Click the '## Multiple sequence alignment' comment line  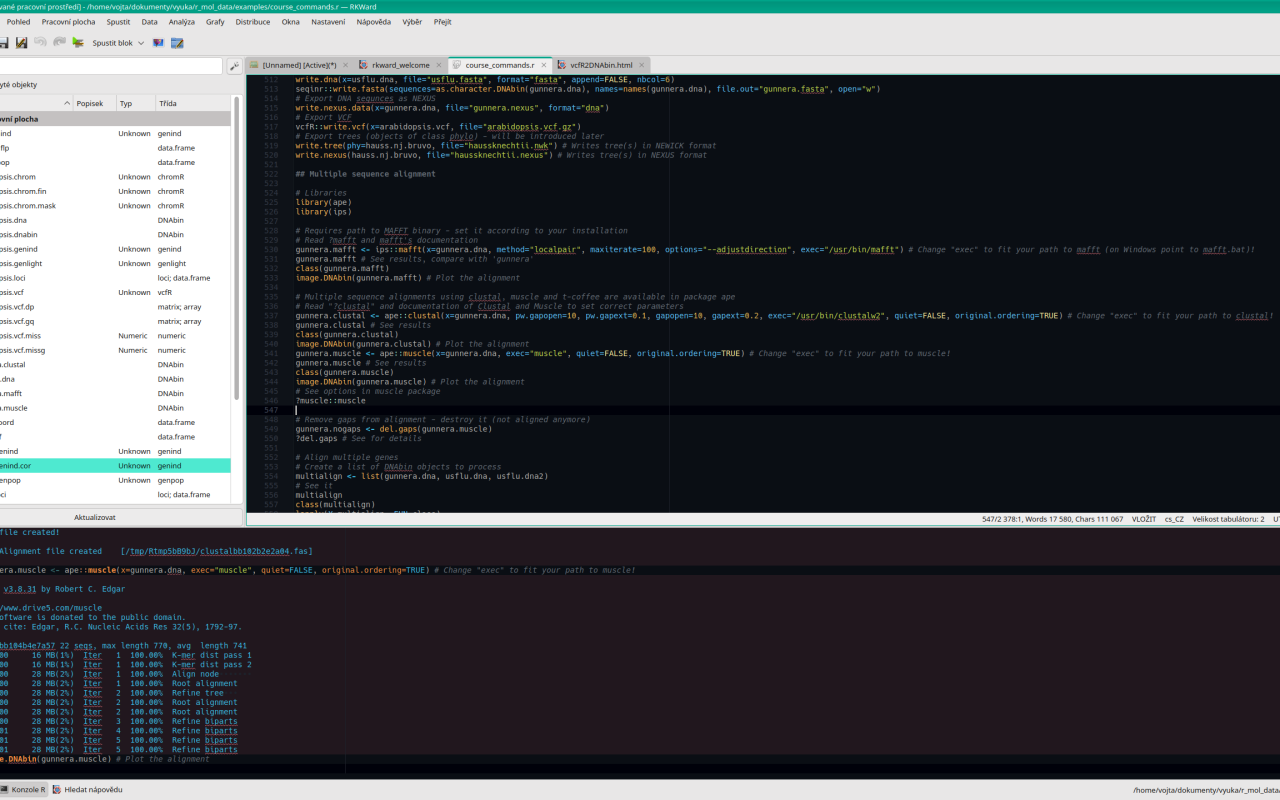(x=365, y=174)
